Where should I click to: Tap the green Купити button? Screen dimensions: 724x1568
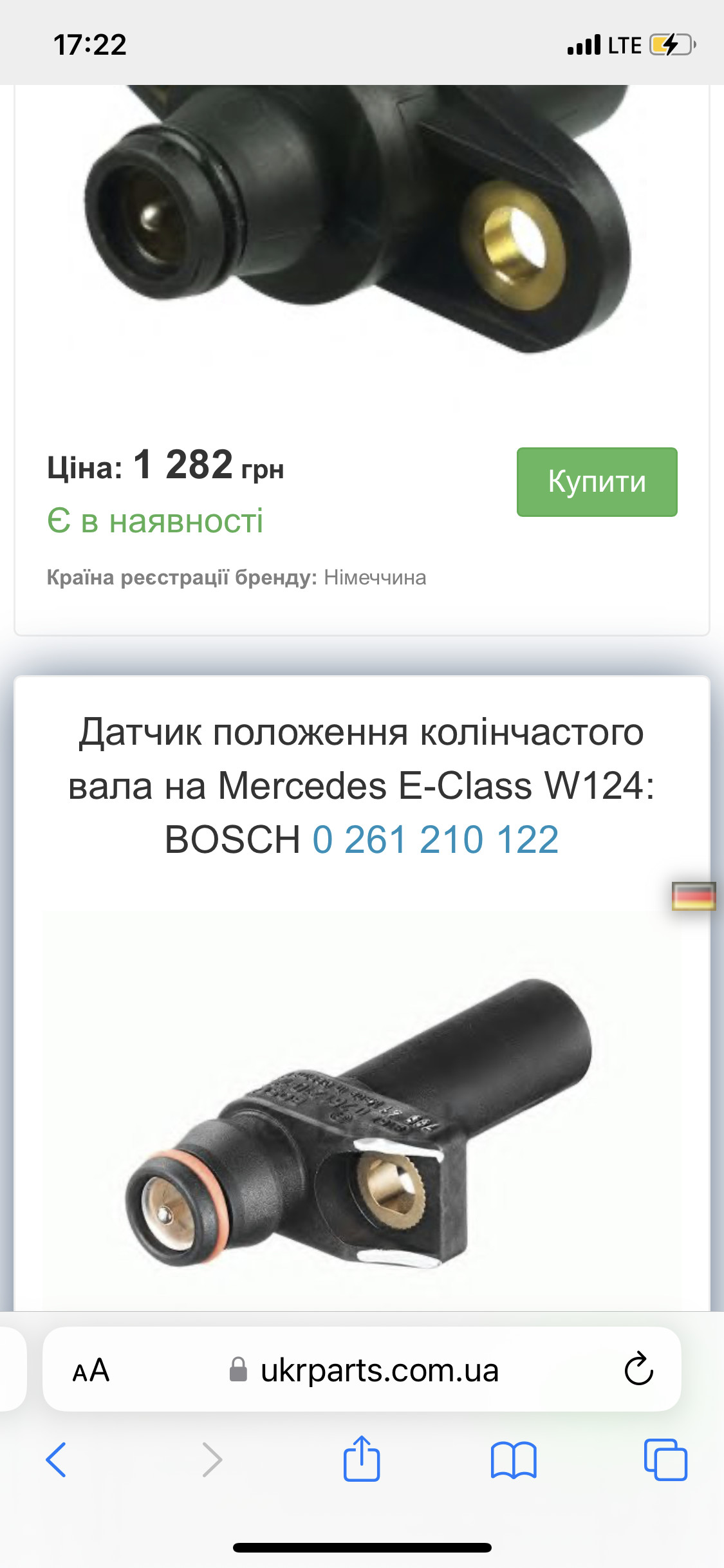597,481
